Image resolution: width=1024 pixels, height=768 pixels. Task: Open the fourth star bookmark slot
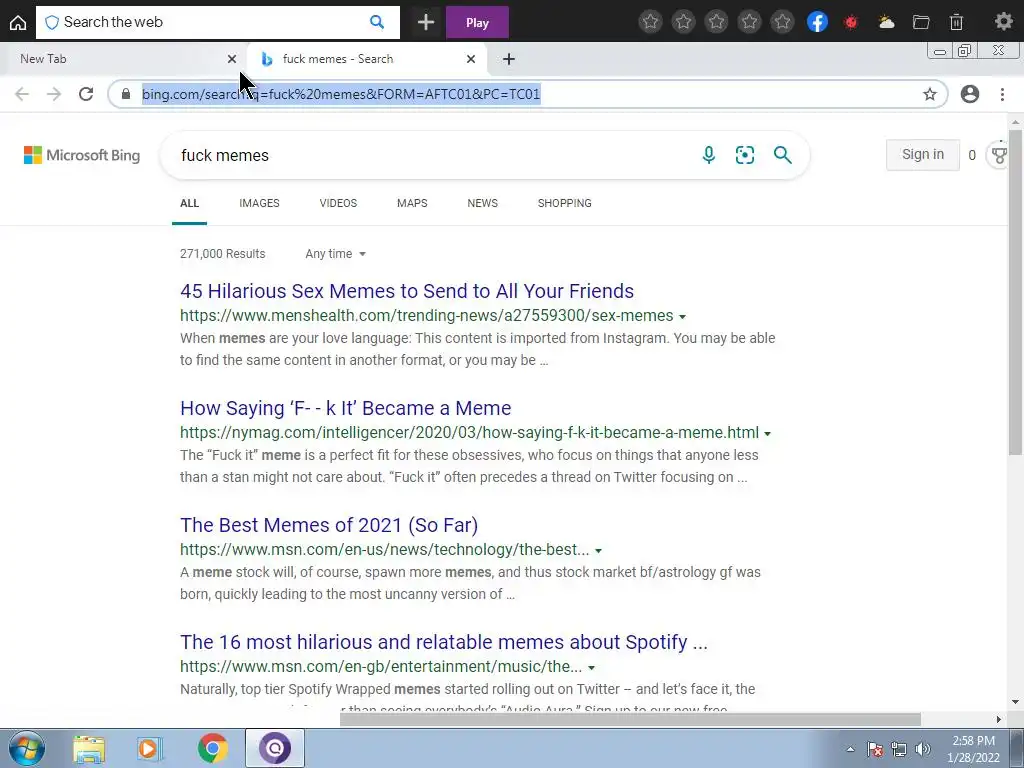point(749,22)
